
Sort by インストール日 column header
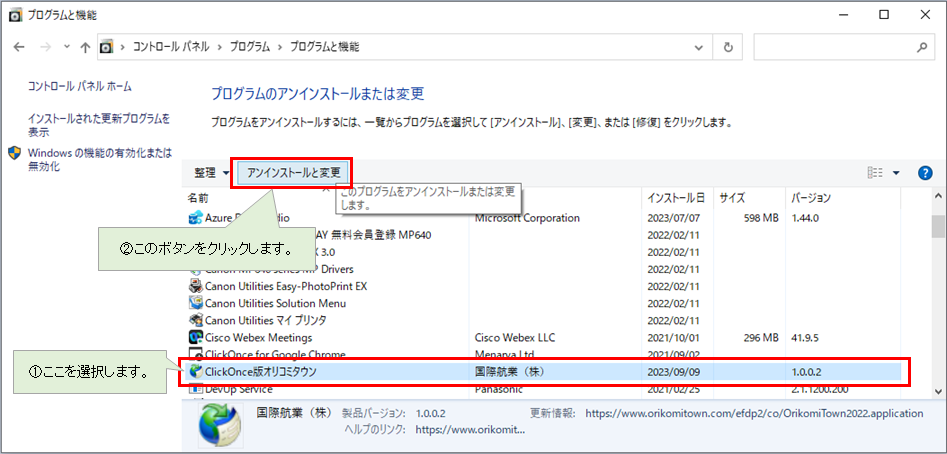pyautogui.click(x=676, y=197)
